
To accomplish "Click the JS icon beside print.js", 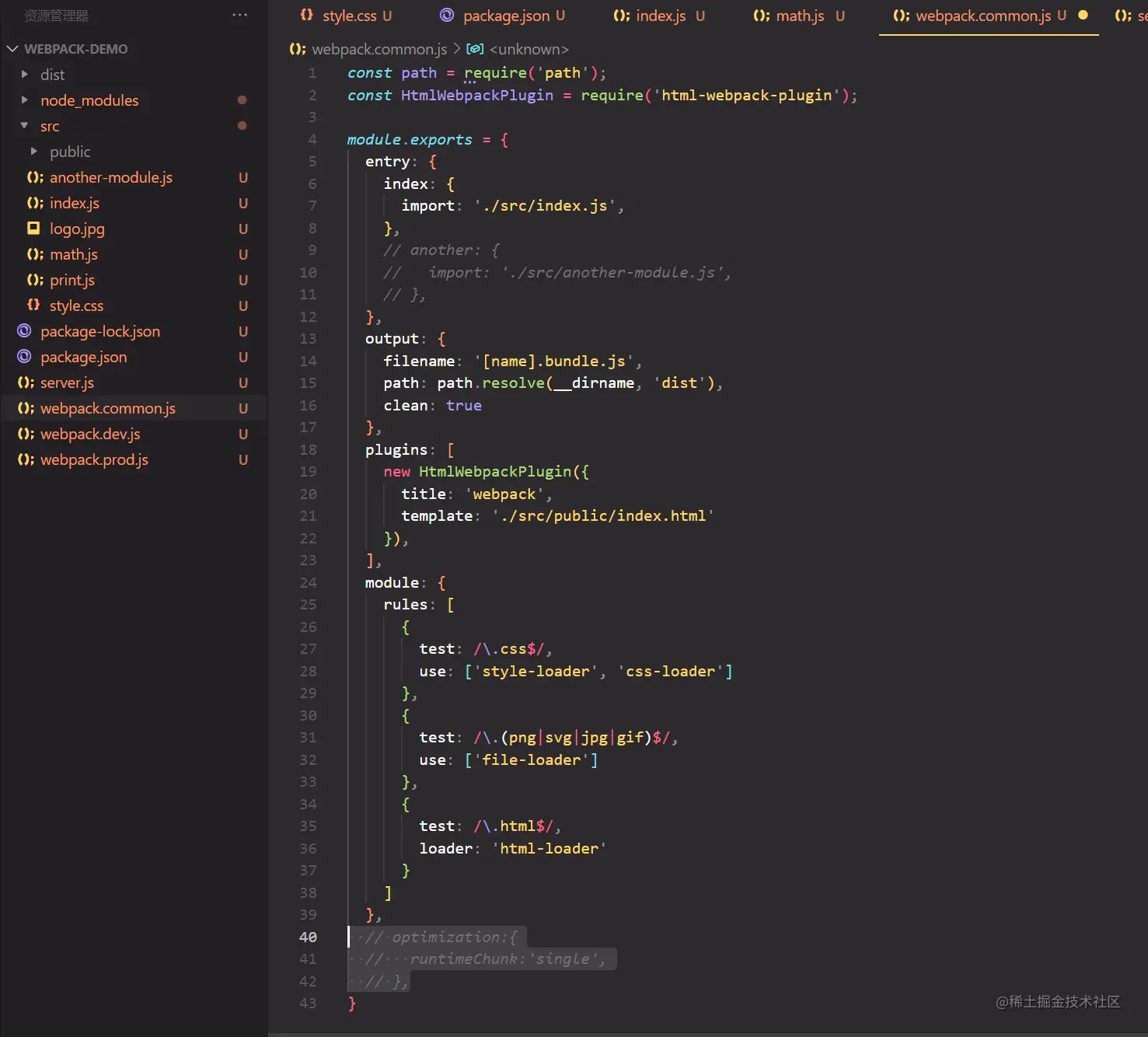I will tap(35, 280).
